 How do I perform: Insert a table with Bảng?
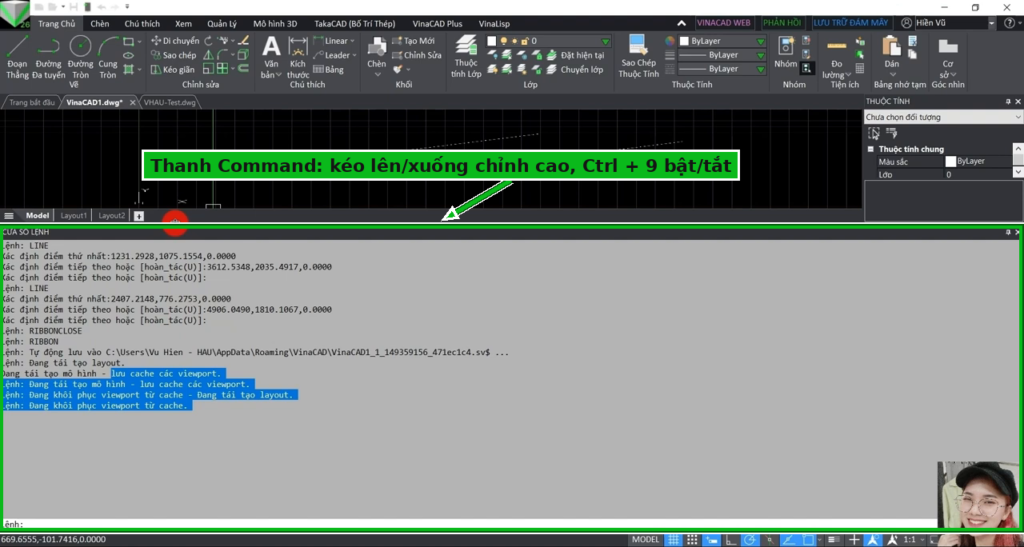(x=328, y=69)
